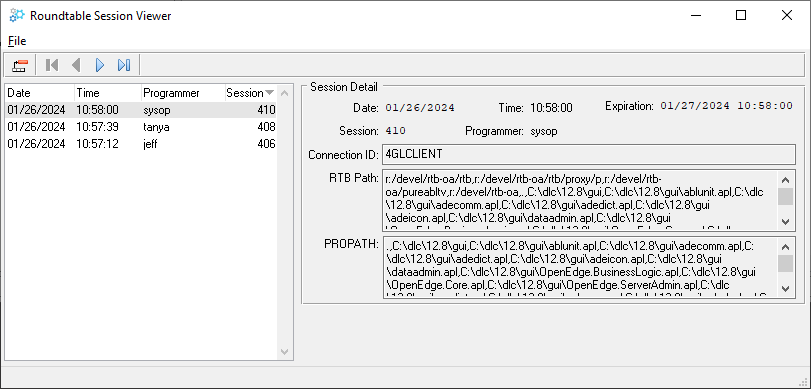811x389 pixels.
Task: Select the sysop session 410 row
Action: [x=141, y=110]
